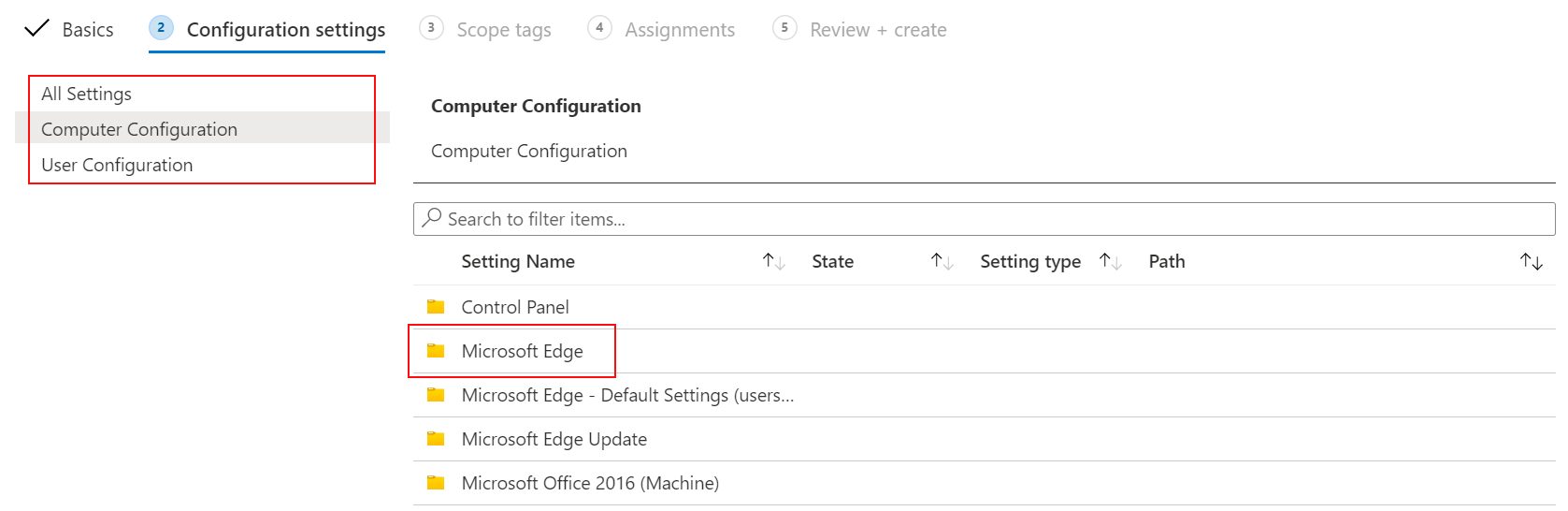The height and width of the screenshot is (511, 1568).
Task: Click step 5 circle for Review + create
Action: click(784, 28)
